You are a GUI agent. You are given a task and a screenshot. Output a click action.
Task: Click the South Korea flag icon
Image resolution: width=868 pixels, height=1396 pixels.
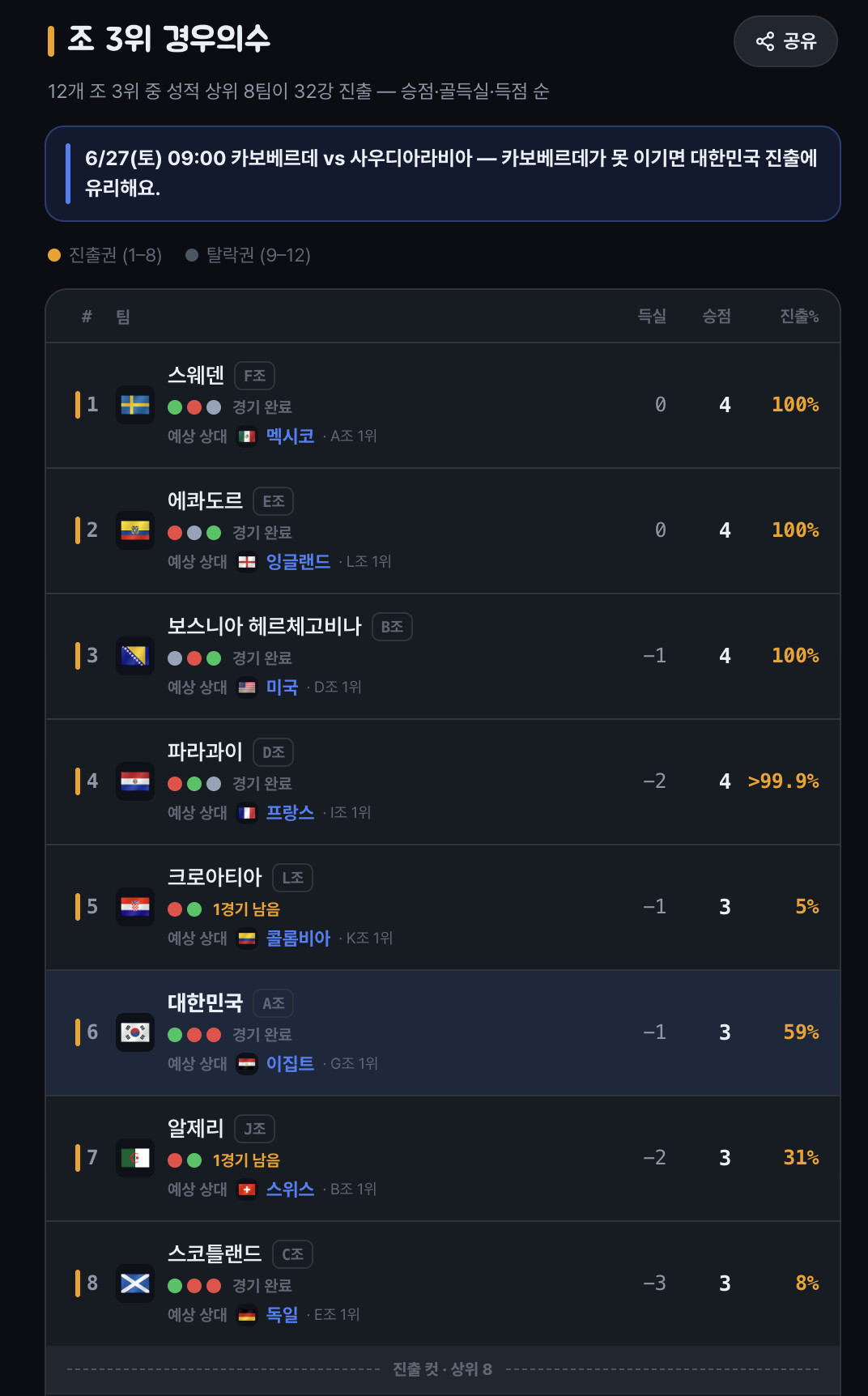pyautogui.click(x=135, y=1032)
